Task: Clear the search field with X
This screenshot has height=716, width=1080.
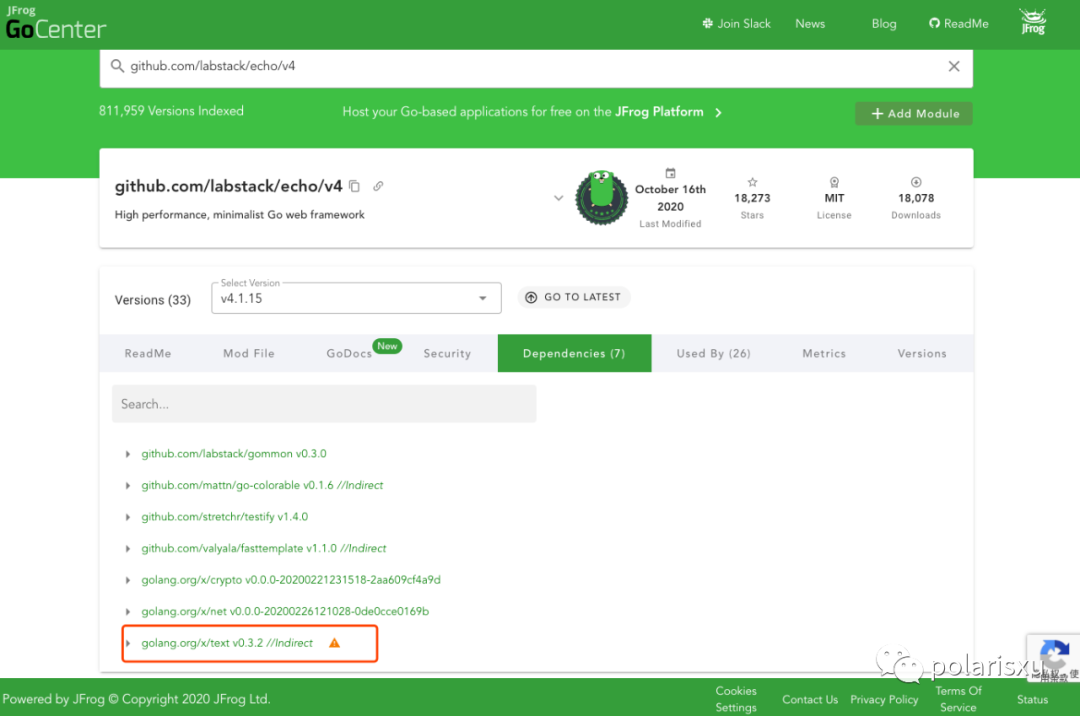Action: coord(954,66)
